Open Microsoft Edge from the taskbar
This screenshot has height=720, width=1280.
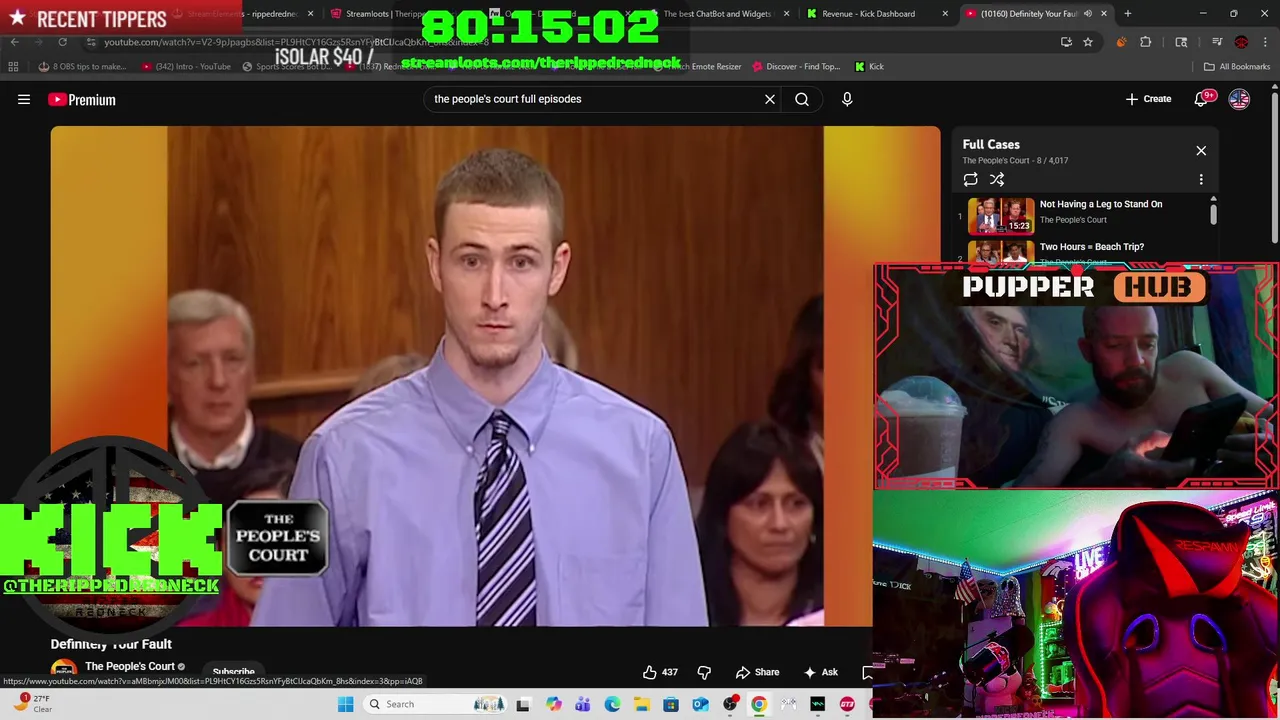pyautogui.click(x=612, y=704)
